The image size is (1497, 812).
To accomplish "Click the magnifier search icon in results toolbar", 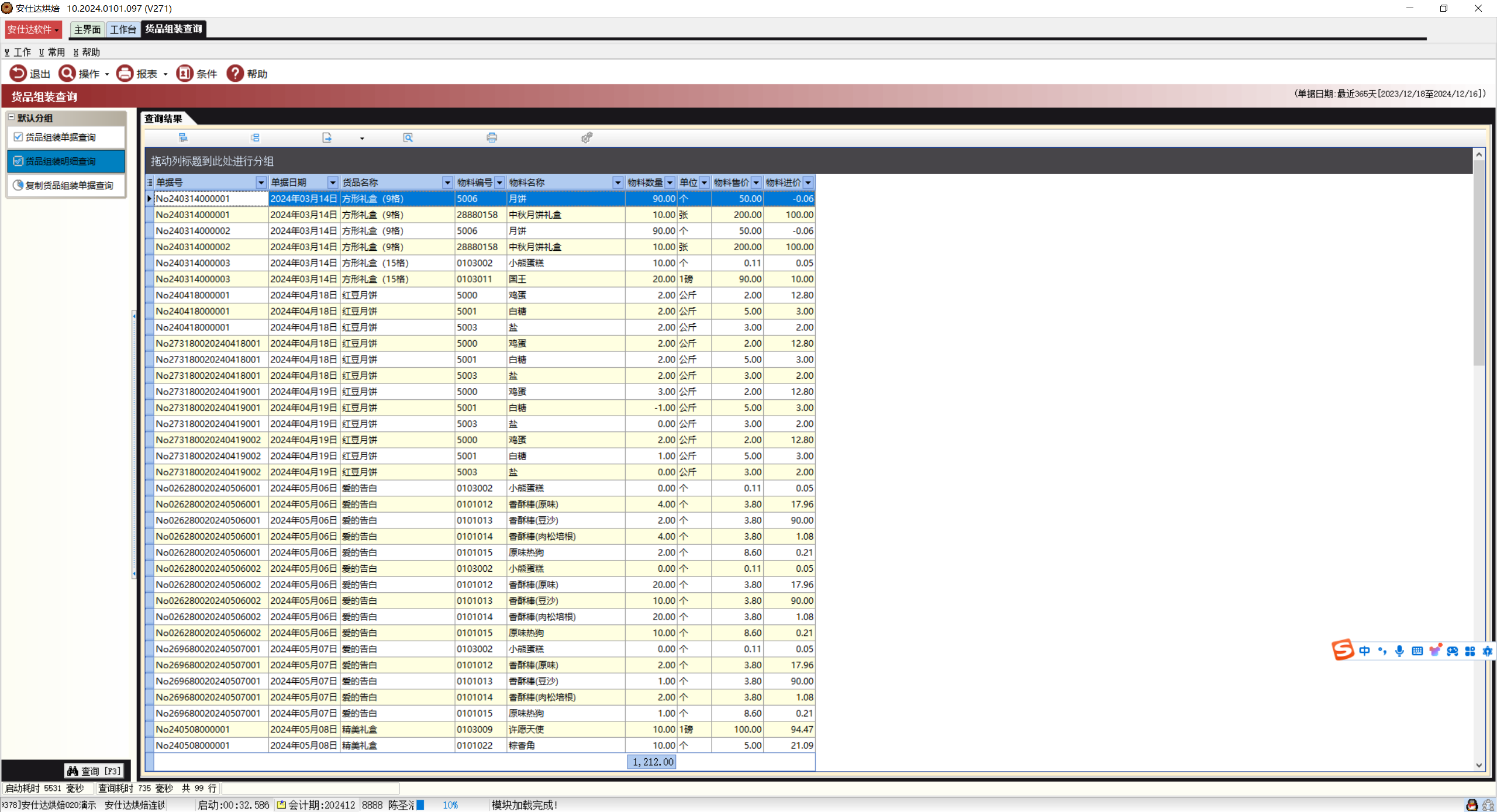I will [408, 137].
